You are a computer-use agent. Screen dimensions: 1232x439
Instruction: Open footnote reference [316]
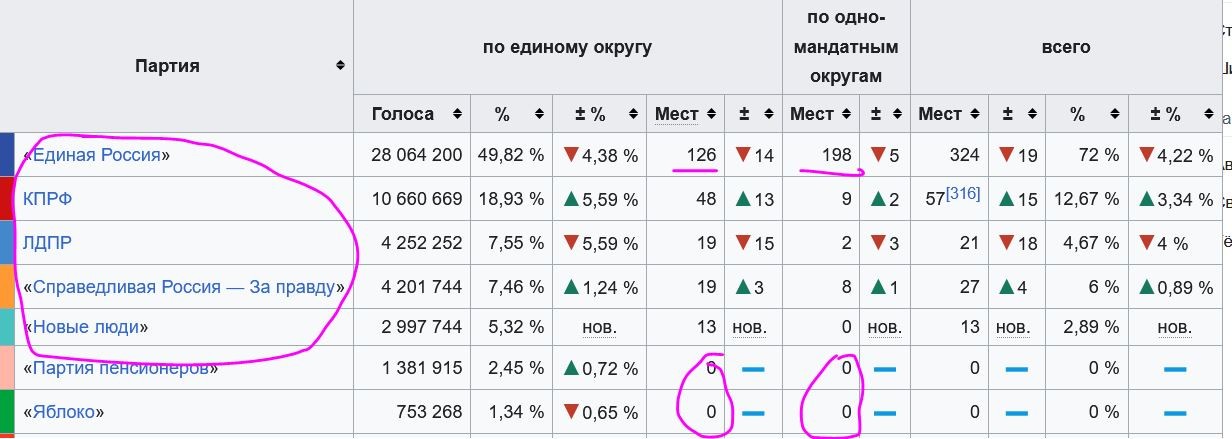coord(961,193)
